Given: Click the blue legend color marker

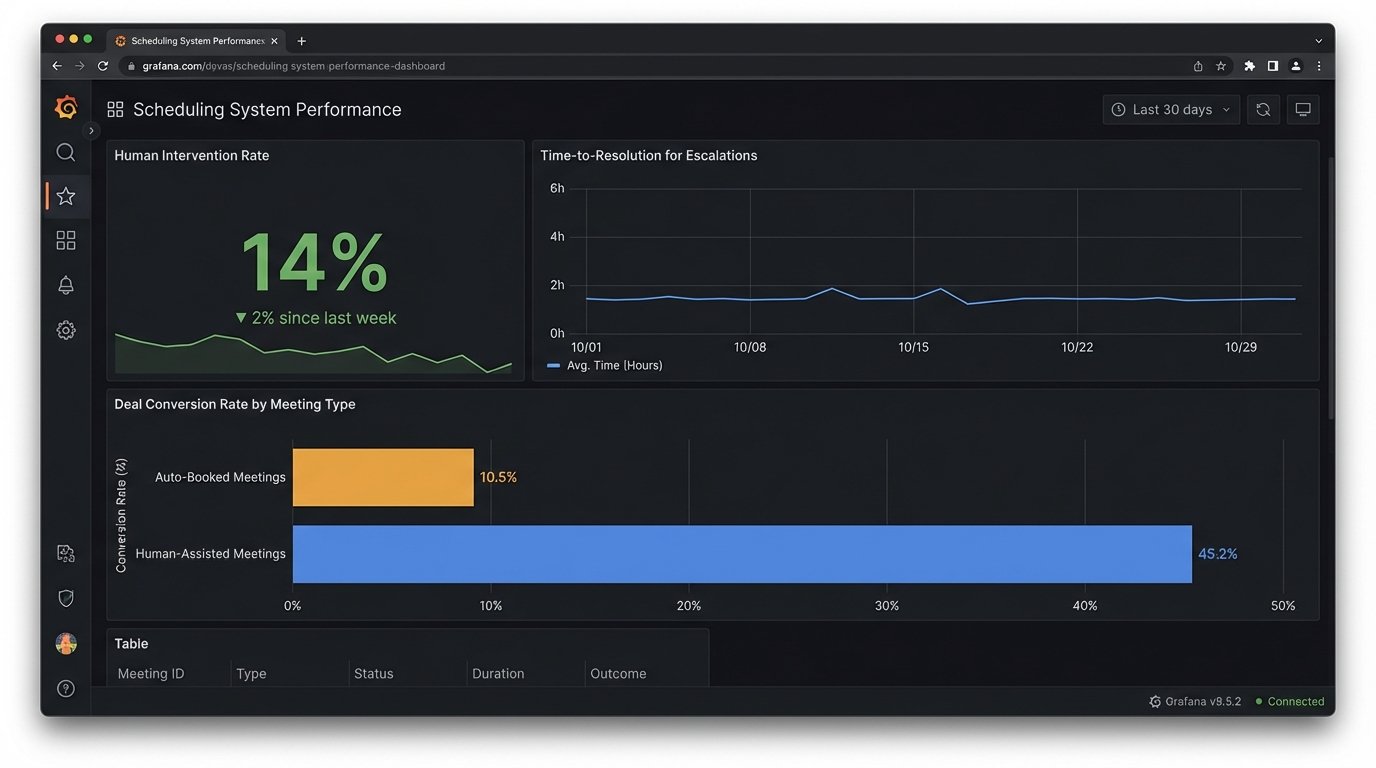Looking at the screenshot, I should click(x=552, y=365).
